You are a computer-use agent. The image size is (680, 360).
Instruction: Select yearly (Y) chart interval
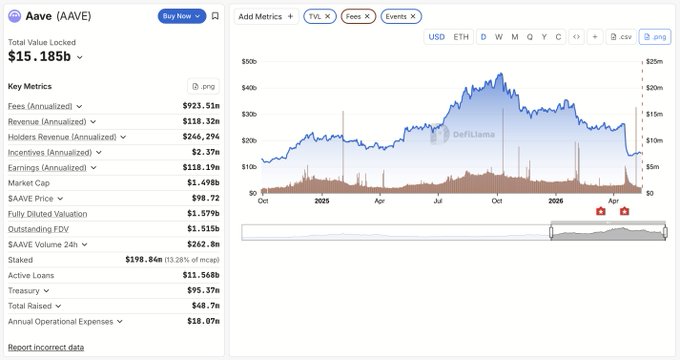pyautogui.click(x=544, y=37)
